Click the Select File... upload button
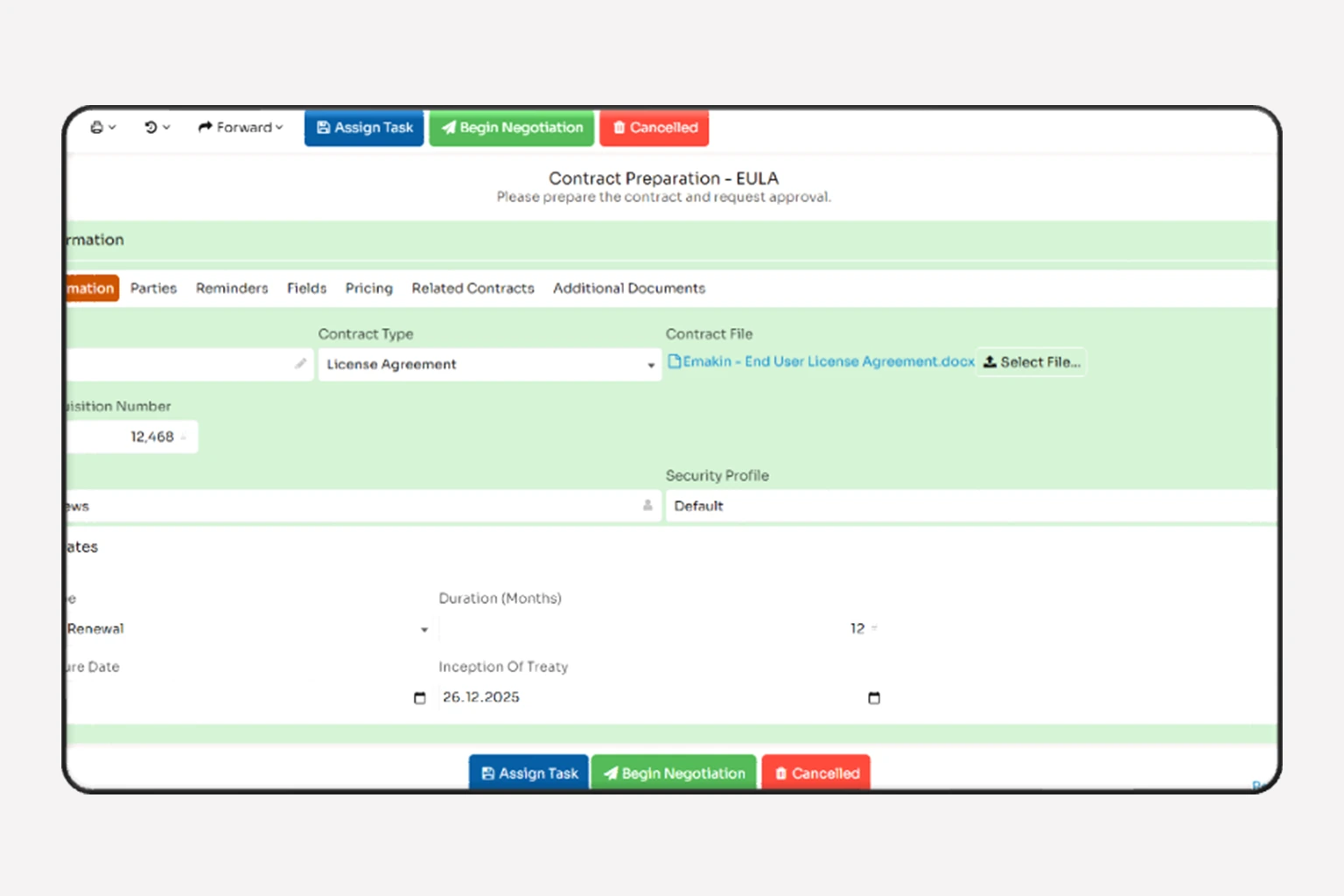Screen dimensions: 1344x896 click(1032, 362)
